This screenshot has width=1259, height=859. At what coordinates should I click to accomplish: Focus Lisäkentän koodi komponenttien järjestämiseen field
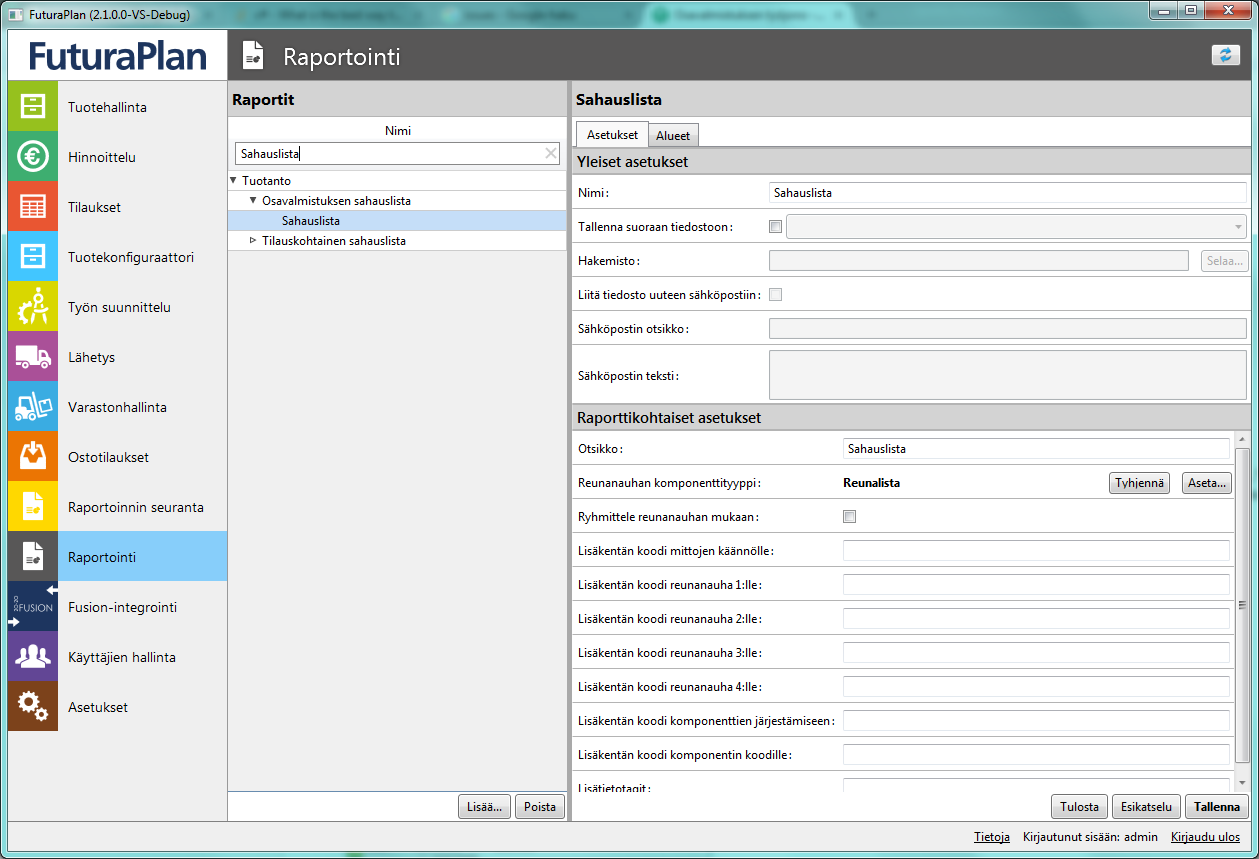pos(1036,721)
